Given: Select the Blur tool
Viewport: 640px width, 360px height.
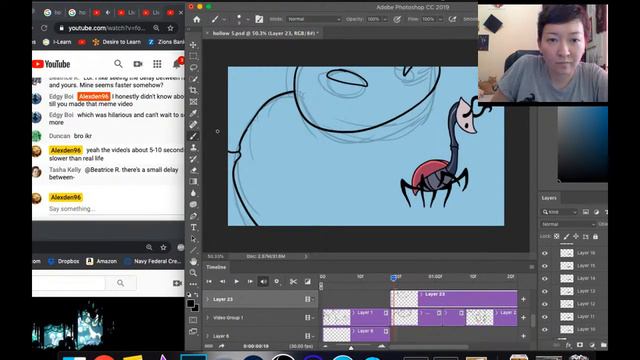Looking at the screenshot, I should coord(193,193).
